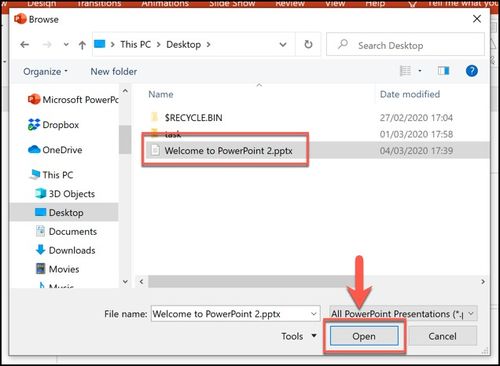Refresh the Desktop folder listing
The height and width of the screenshot is (366, 500).
(x=308, y=44)
